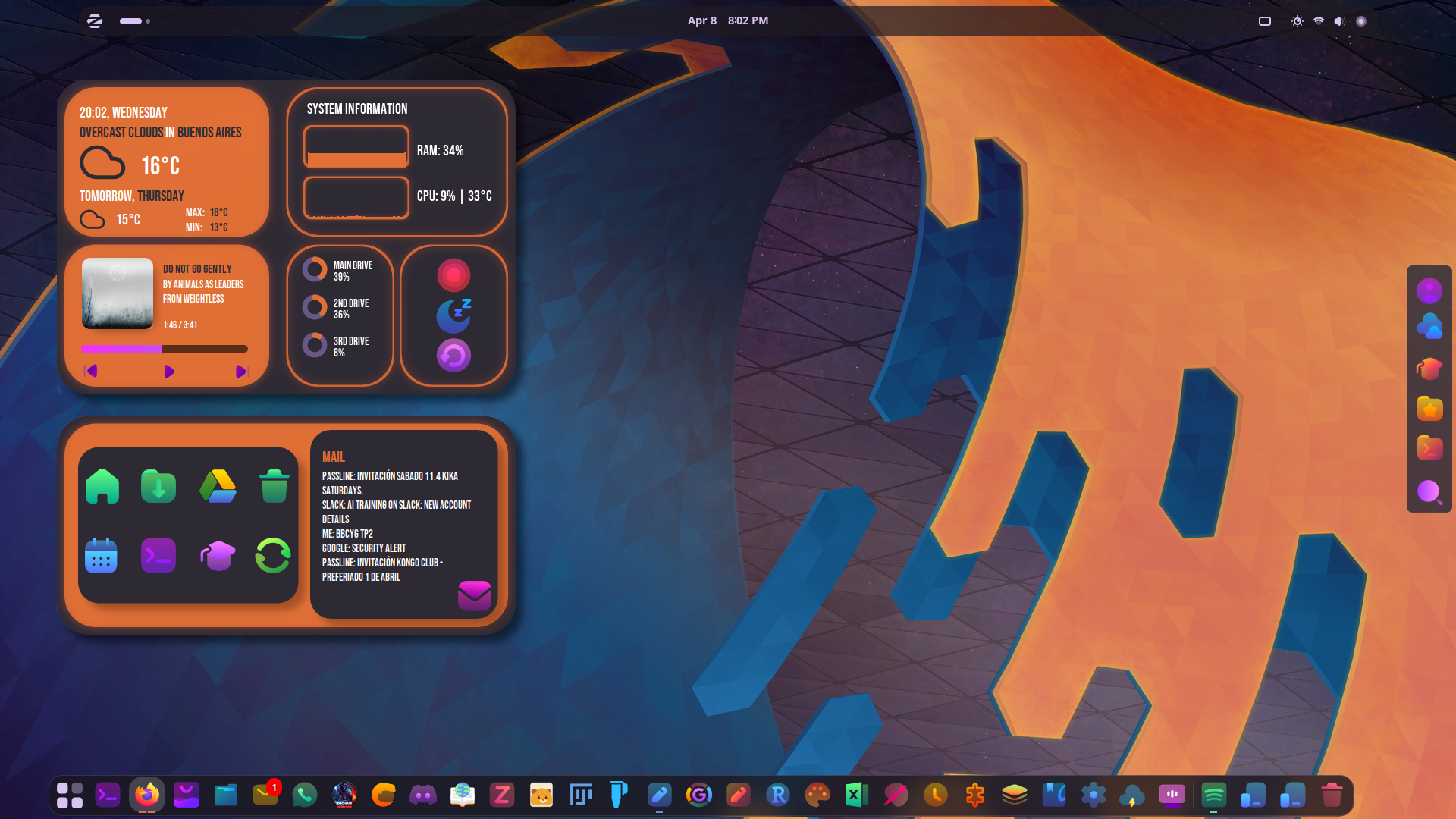Open the Z red app in dock
This screenshot has width=1456, height=819.
tap(501, 795)
